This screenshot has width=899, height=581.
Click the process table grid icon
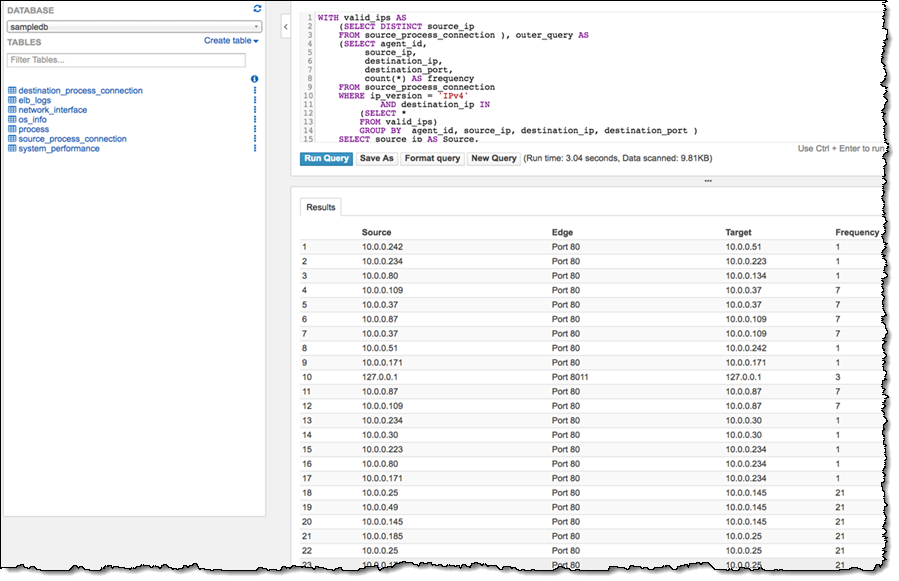[12, 129]
